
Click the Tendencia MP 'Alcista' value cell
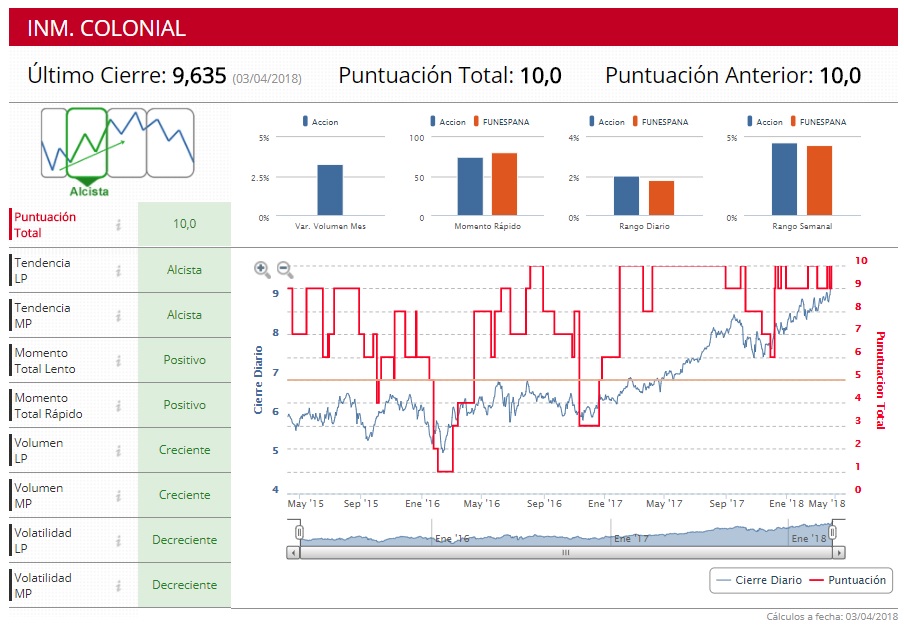(x=184, y=315)
